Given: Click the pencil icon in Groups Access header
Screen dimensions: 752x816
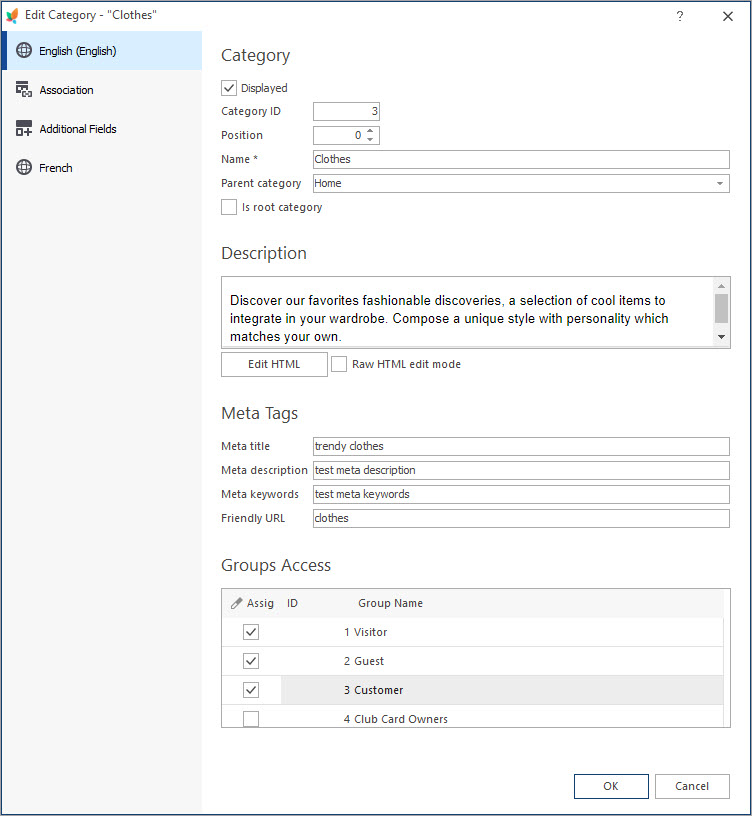Looking at the screenshot, I should (x=236, y=603).
